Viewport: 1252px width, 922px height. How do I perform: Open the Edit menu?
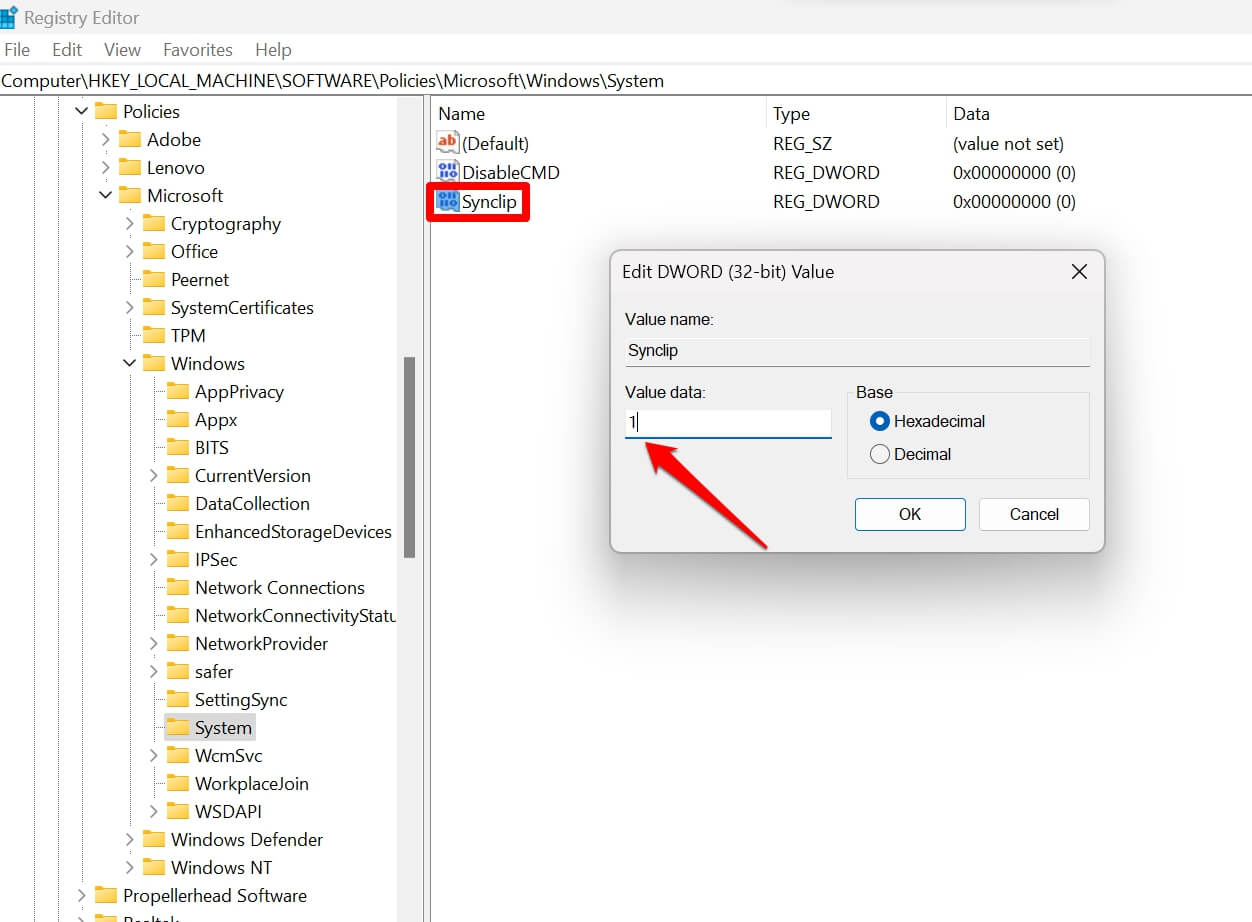tap(67, 49)
